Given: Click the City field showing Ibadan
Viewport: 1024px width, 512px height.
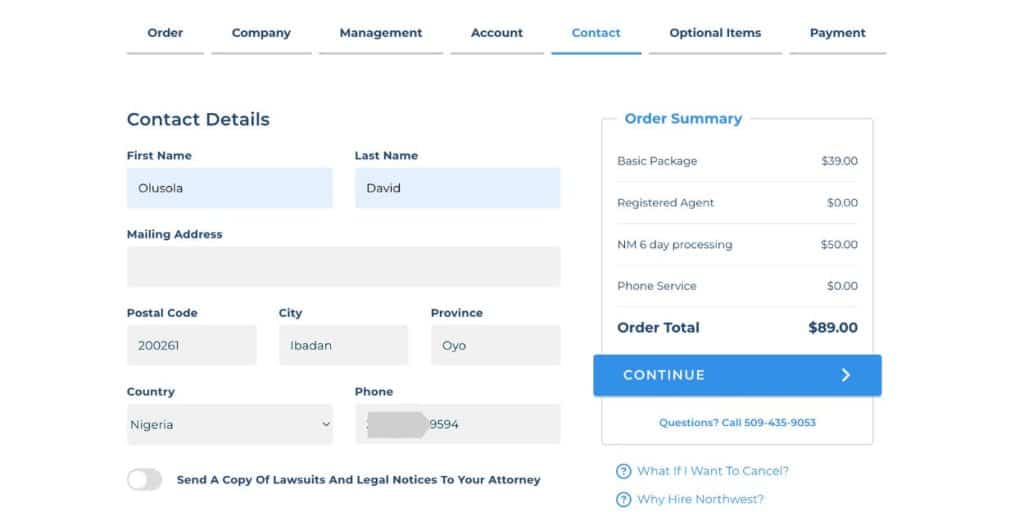Looking at the screenshot, I should 343,345.
